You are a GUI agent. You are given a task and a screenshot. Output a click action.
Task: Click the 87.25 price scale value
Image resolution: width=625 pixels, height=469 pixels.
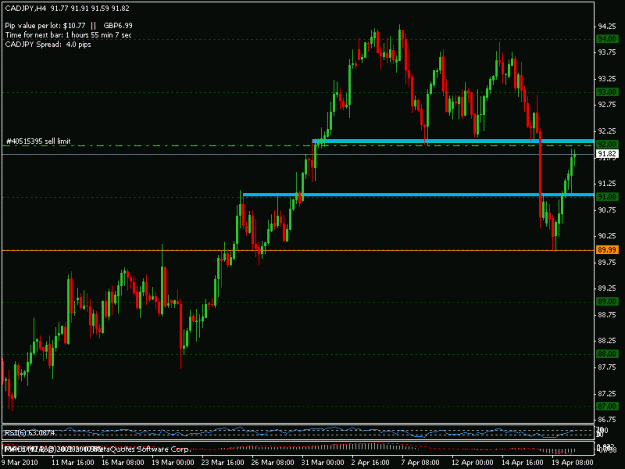click(x=607, y=393)
